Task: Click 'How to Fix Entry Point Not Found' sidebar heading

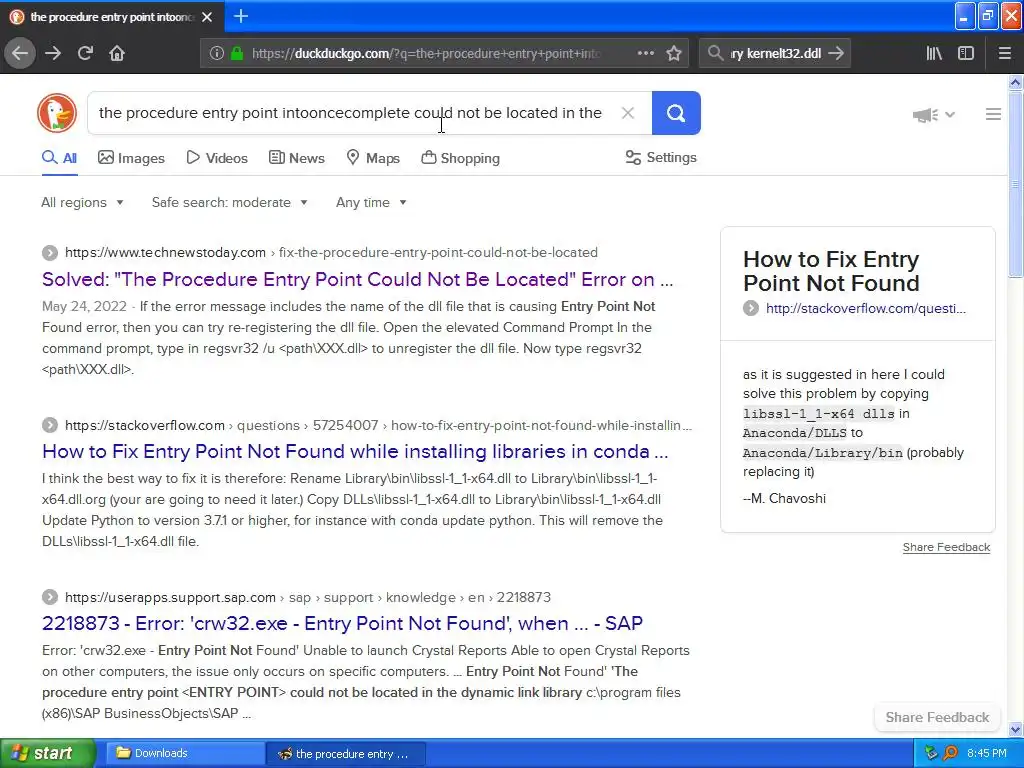Action: coord(831,271)
